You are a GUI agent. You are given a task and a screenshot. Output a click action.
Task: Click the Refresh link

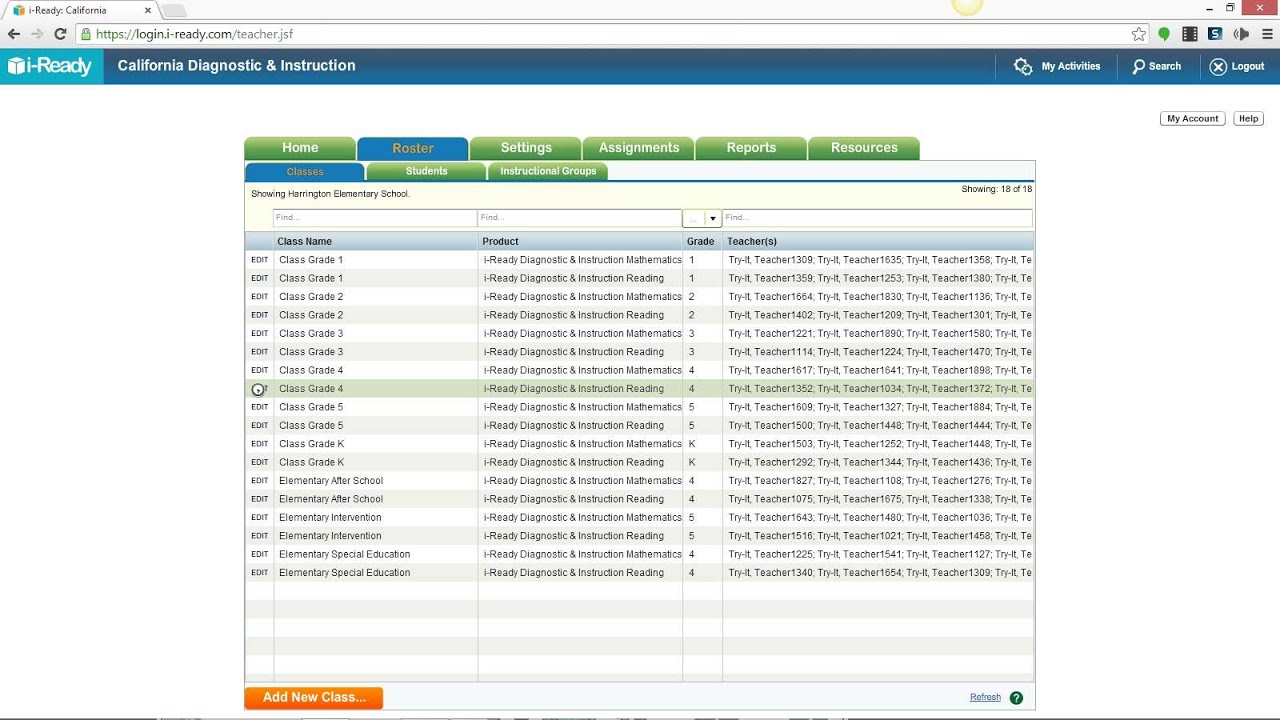click(985, 698)
